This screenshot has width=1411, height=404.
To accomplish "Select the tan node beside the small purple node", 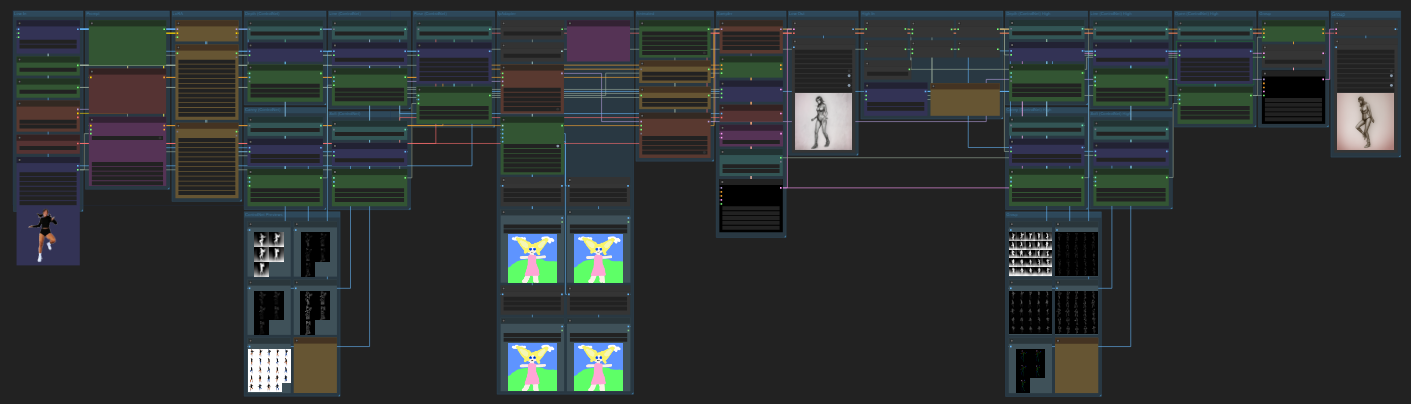I will (x=965, y=100).
